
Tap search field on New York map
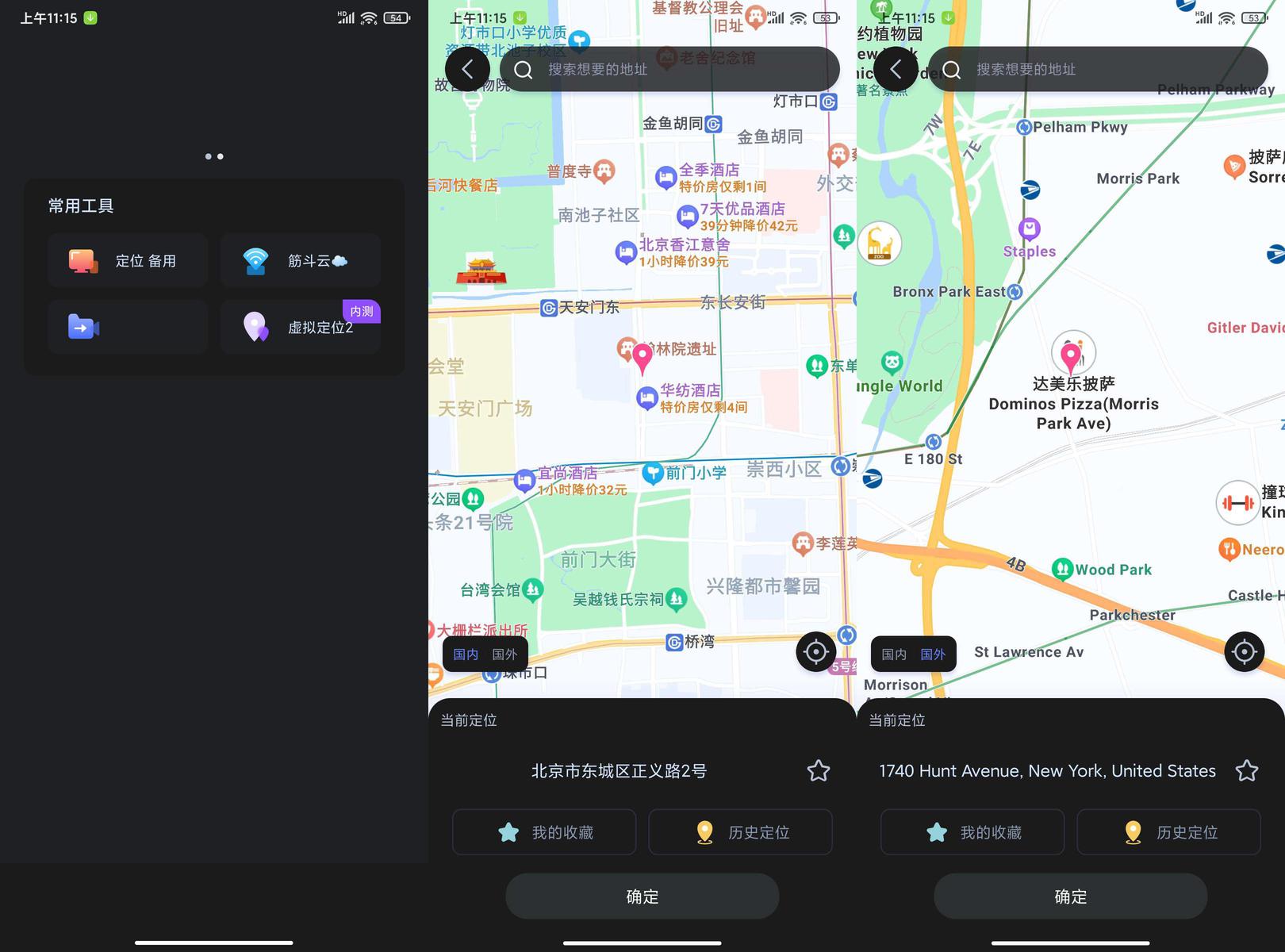click(x=1098, y=70)
